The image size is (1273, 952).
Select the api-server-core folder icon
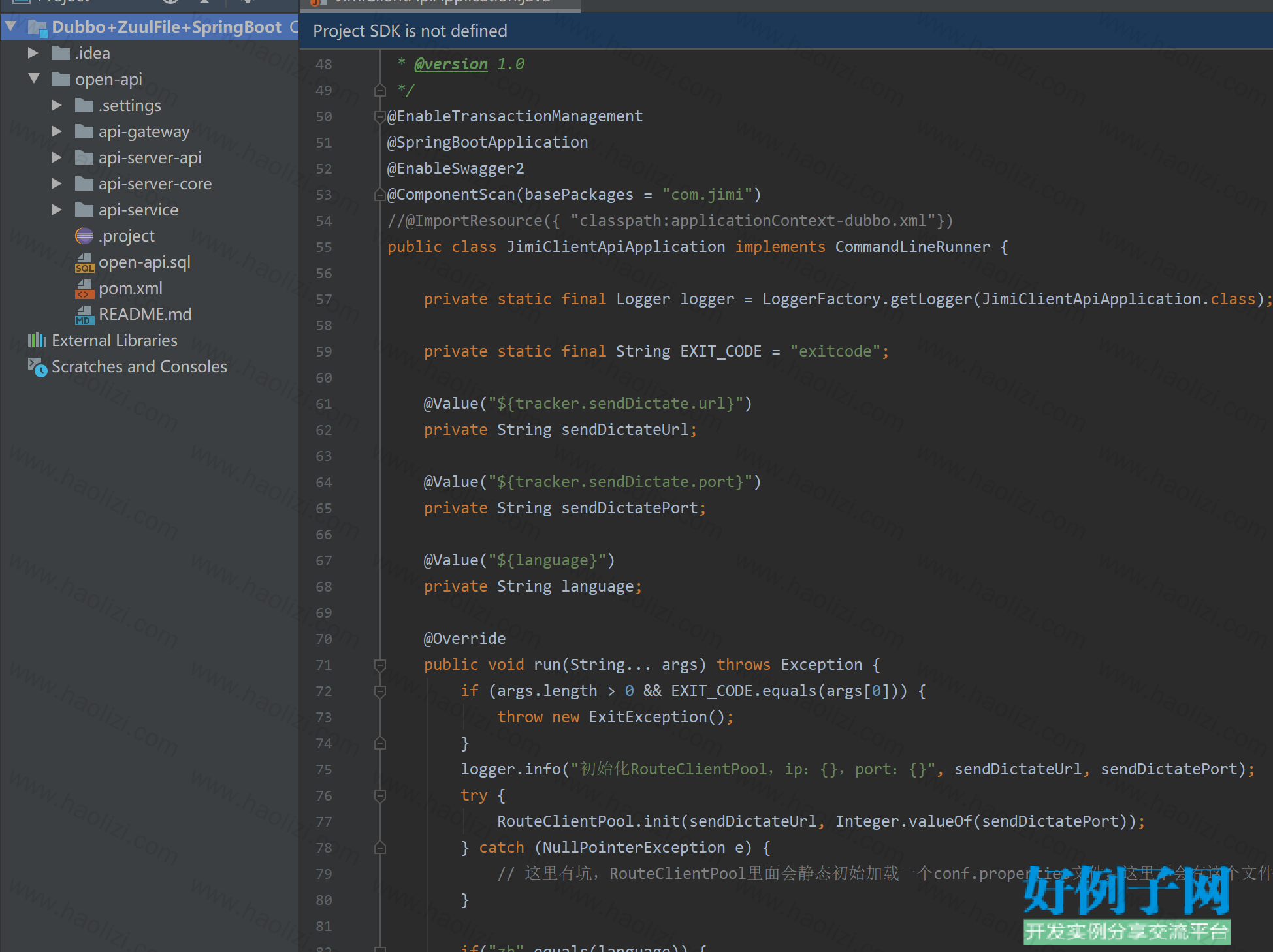(84, 183)
